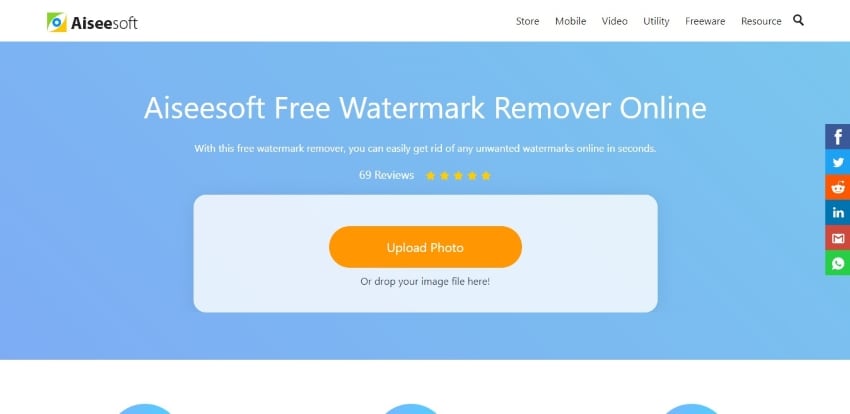Share page via LinkedIn icon

838,213
